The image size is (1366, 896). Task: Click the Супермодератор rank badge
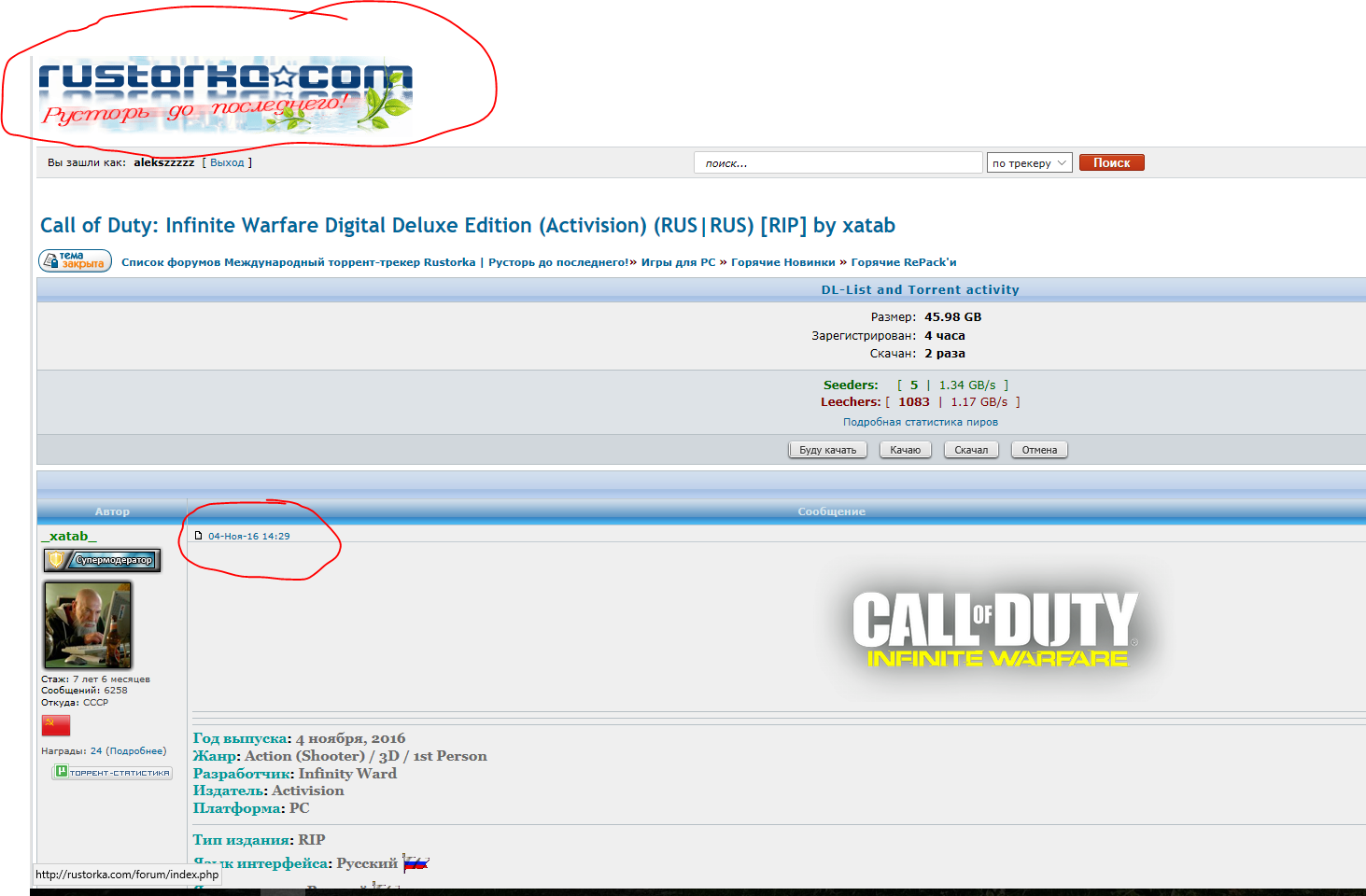(x=103, y=560)
